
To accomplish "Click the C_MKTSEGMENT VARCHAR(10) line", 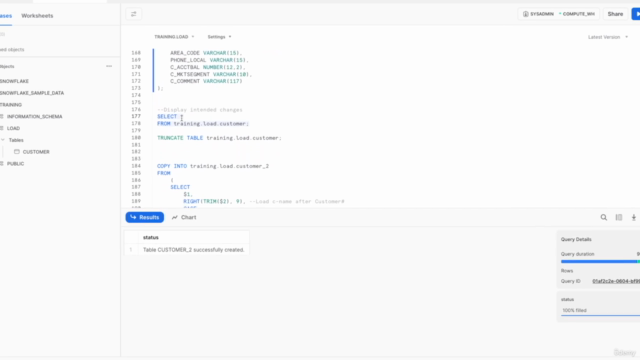I will pyautogui.click(x=211, y=74).
